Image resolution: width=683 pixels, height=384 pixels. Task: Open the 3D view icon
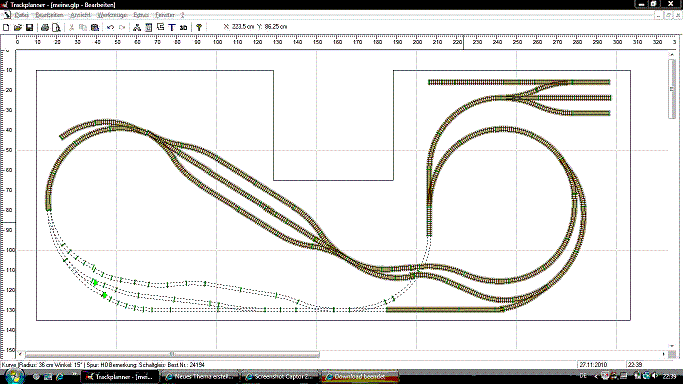[x=183, y=27]
